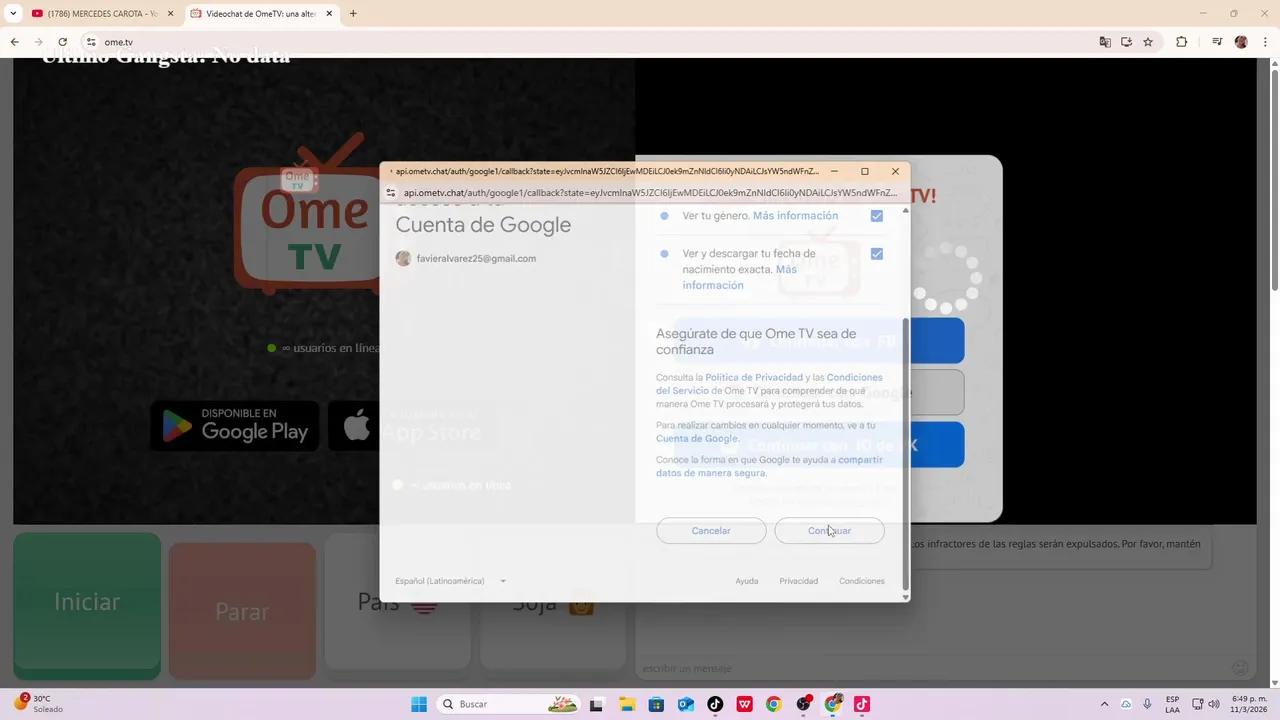Open Task View from taskbar
The height and width of the screenshot is (720, 1280).
[597, 704]
